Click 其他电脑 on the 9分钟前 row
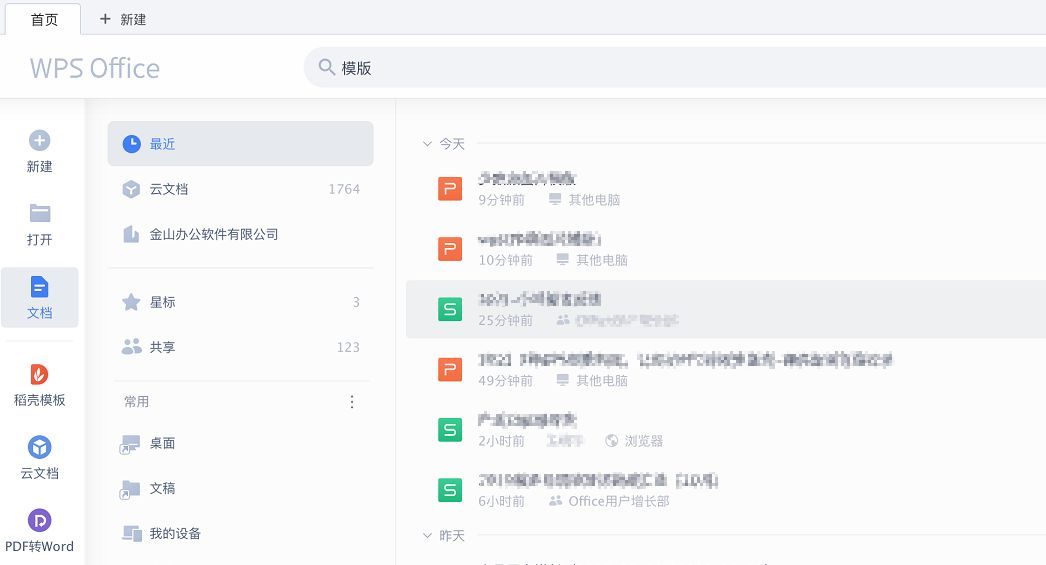 [594, 199]
